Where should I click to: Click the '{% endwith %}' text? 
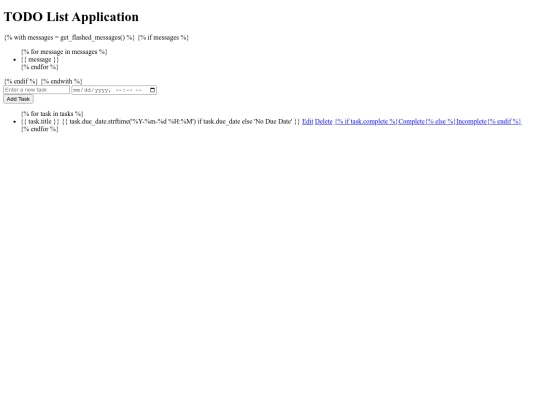click(x=61, y=82)
